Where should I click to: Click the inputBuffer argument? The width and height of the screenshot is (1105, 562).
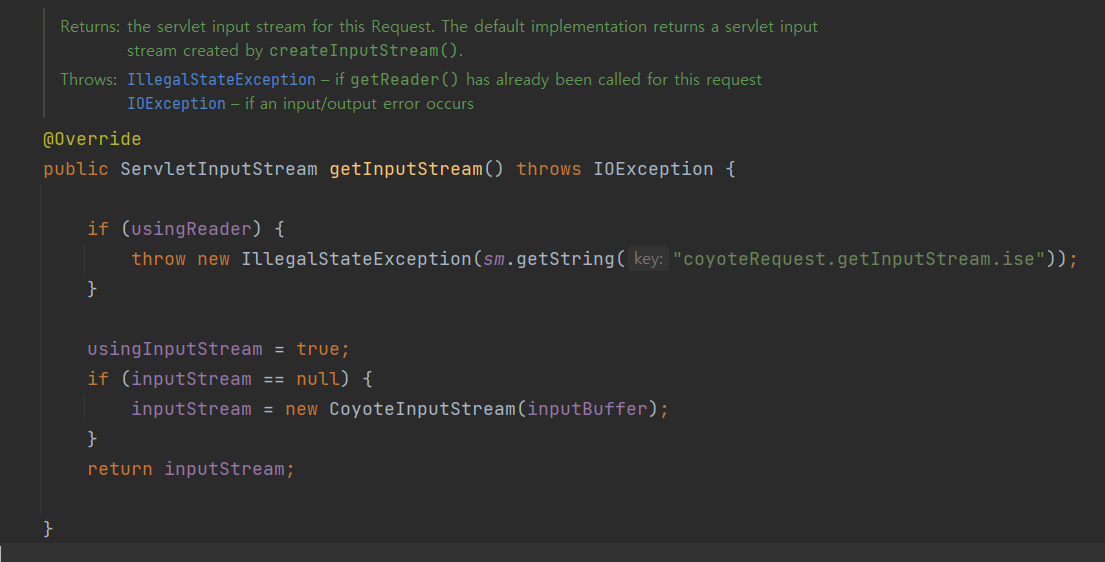coord(587,409)
